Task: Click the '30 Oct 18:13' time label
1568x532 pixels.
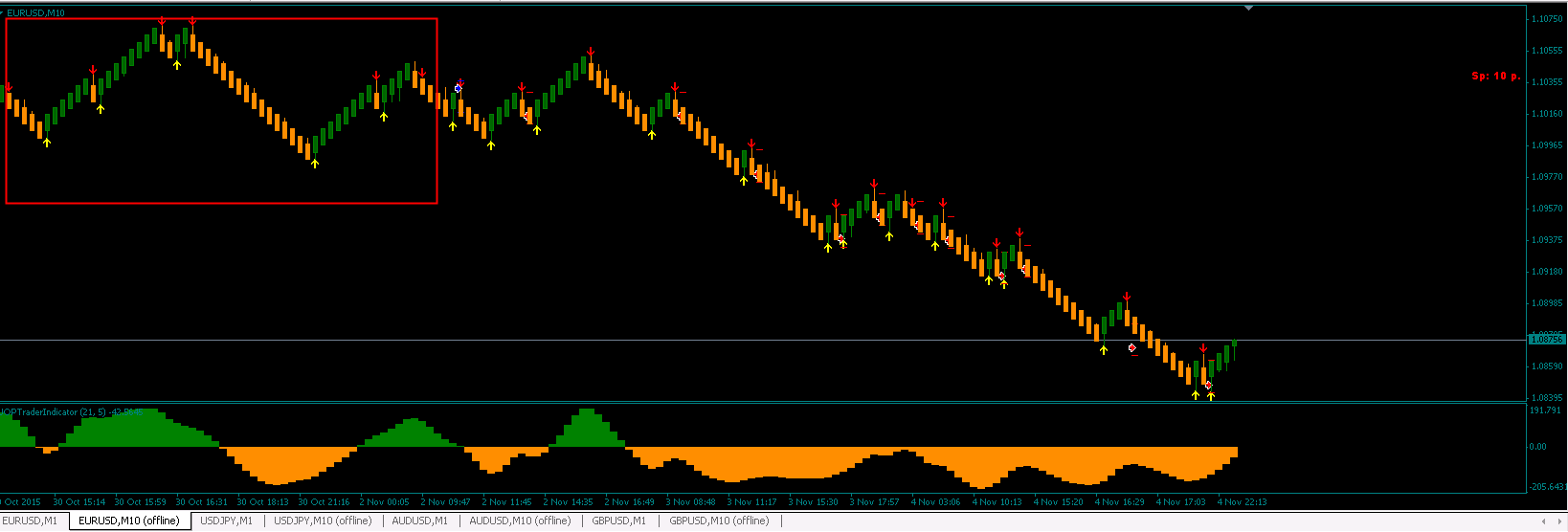Action: click(263, 501)
